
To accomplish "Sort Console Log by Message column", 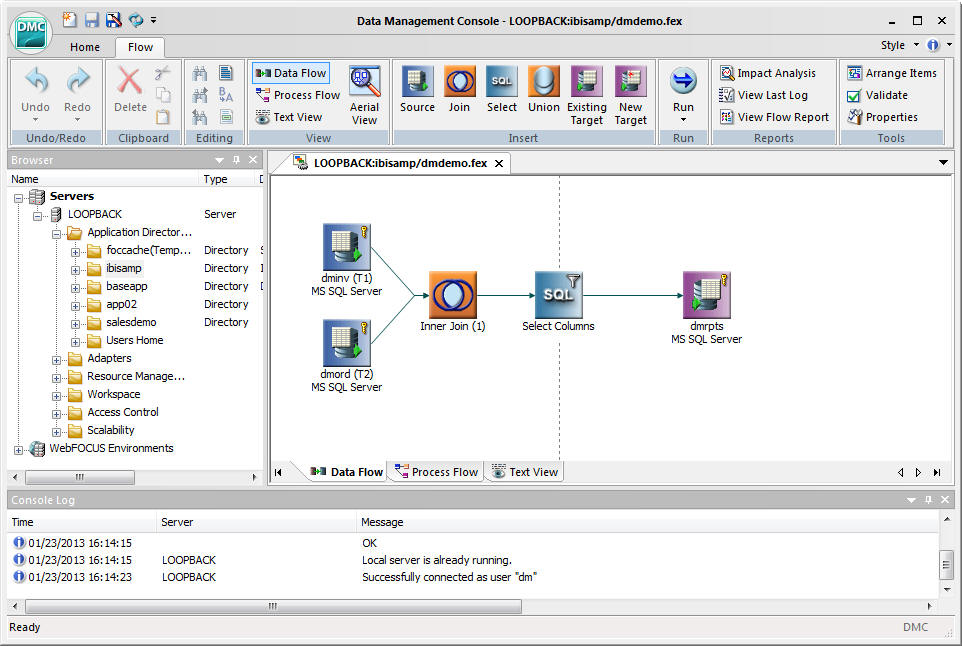I will click(382, 522).
